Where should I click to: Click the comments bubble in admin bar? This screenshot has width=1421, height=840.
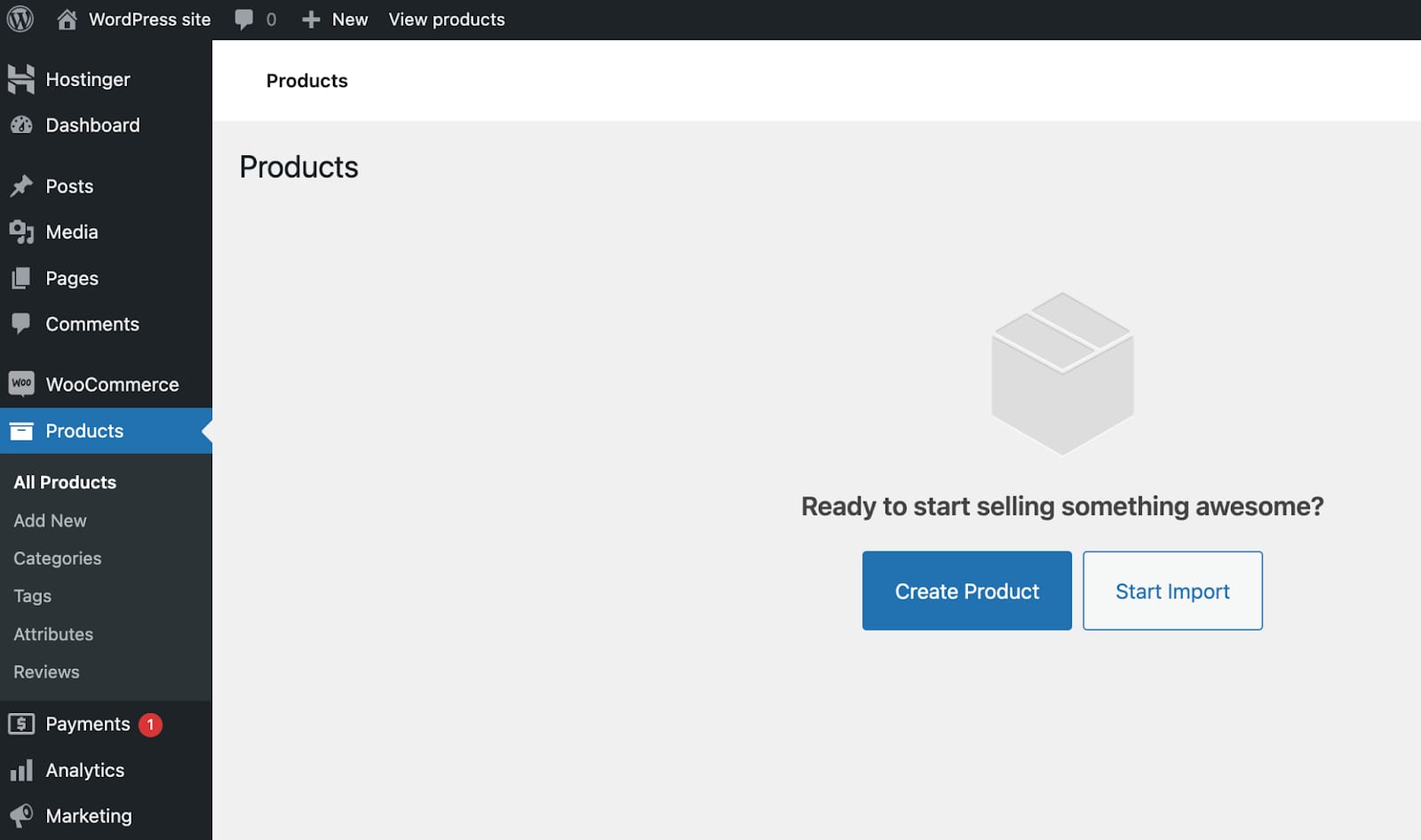pos(244,19)
